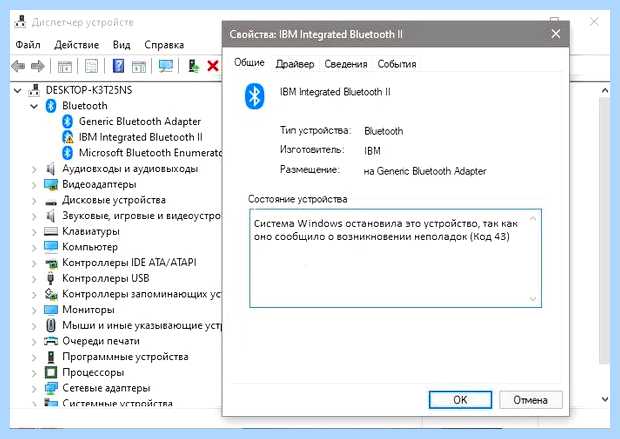Close the IBM Integrated Bluetooth II properties dialog

click(556, 34)
